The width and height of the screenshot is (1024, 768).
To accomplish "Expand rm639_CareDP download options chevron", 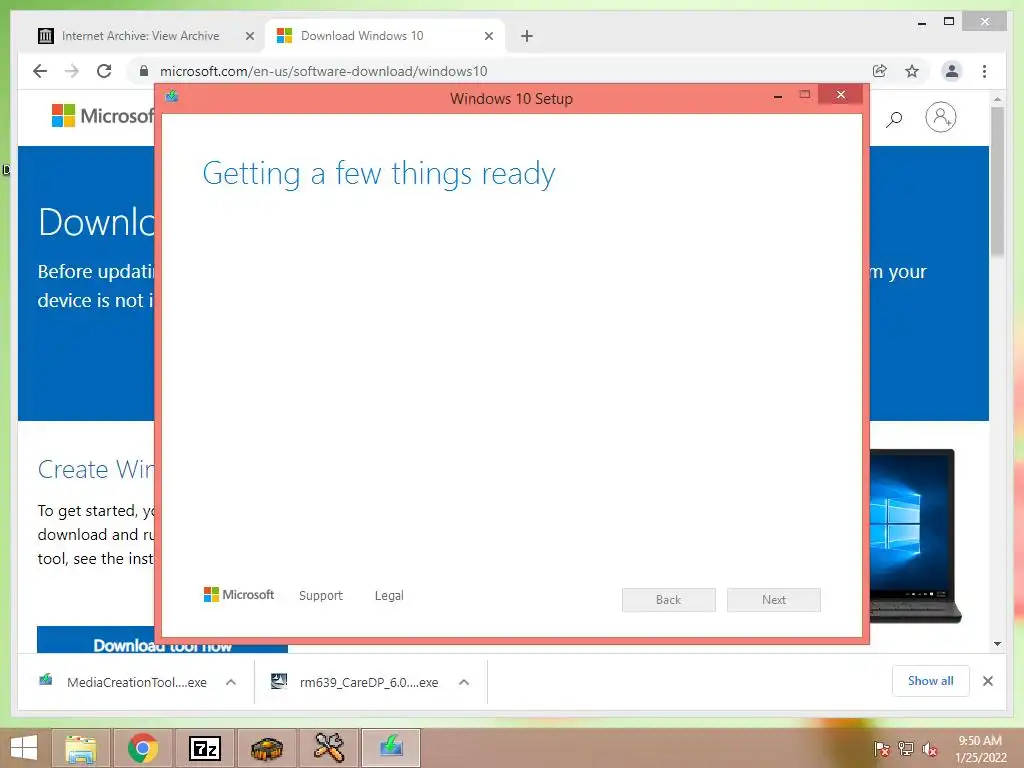I will (x=464, y=682).
